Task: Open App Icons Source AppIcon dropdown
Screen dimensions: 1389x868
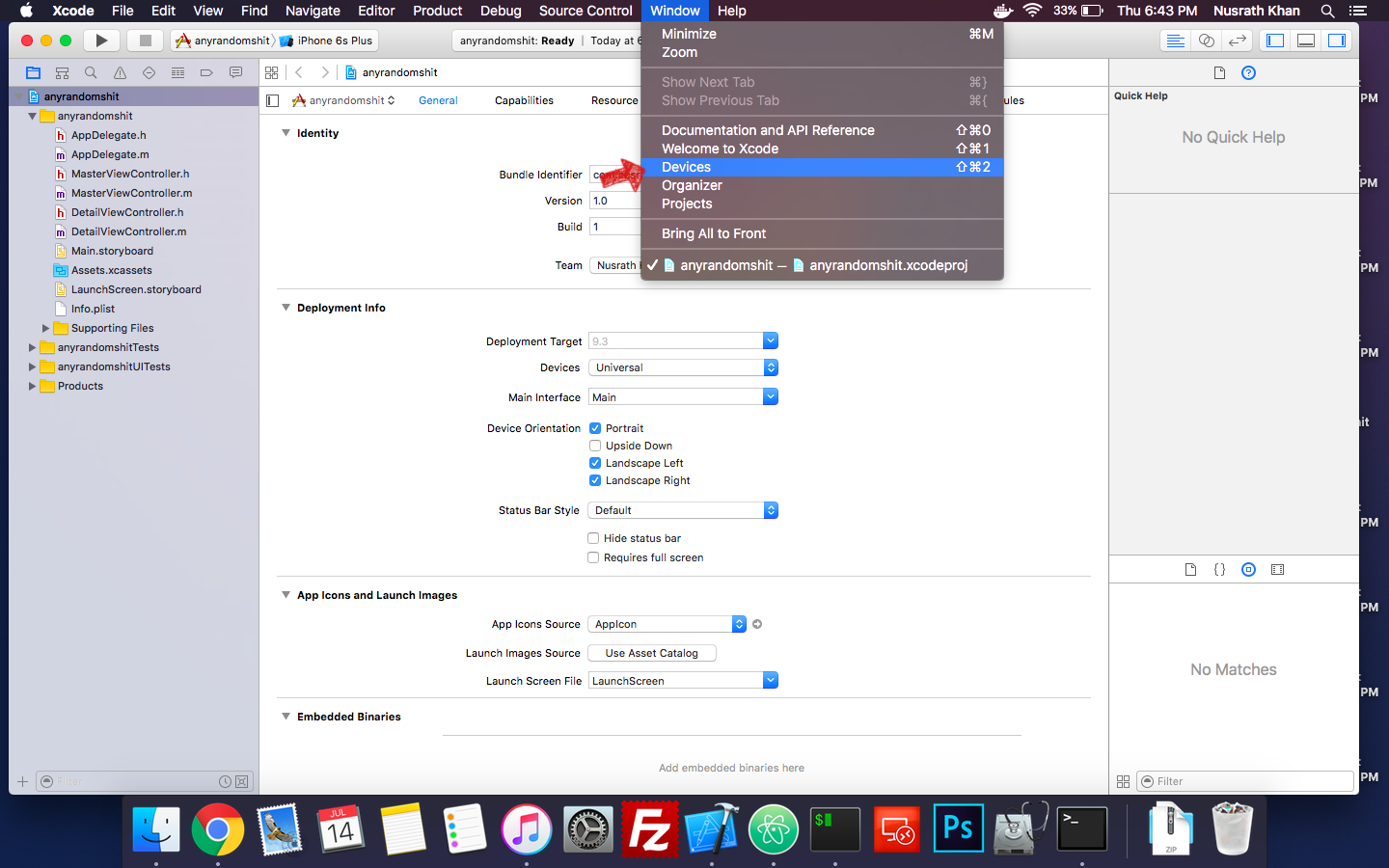Action: tap(667, 624)
